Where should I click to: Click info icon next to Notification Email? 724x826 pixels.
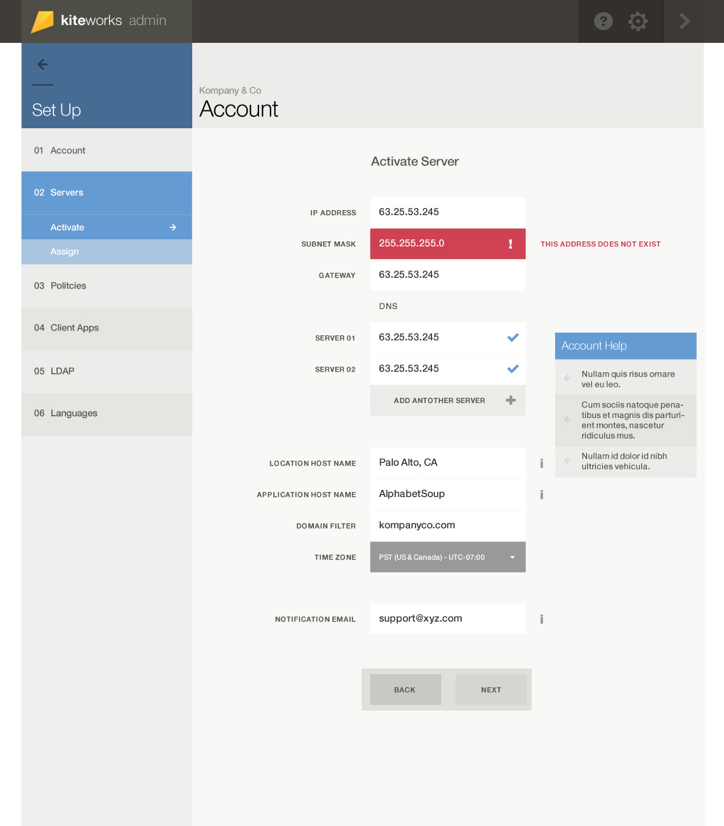click(x=541, y=619)
